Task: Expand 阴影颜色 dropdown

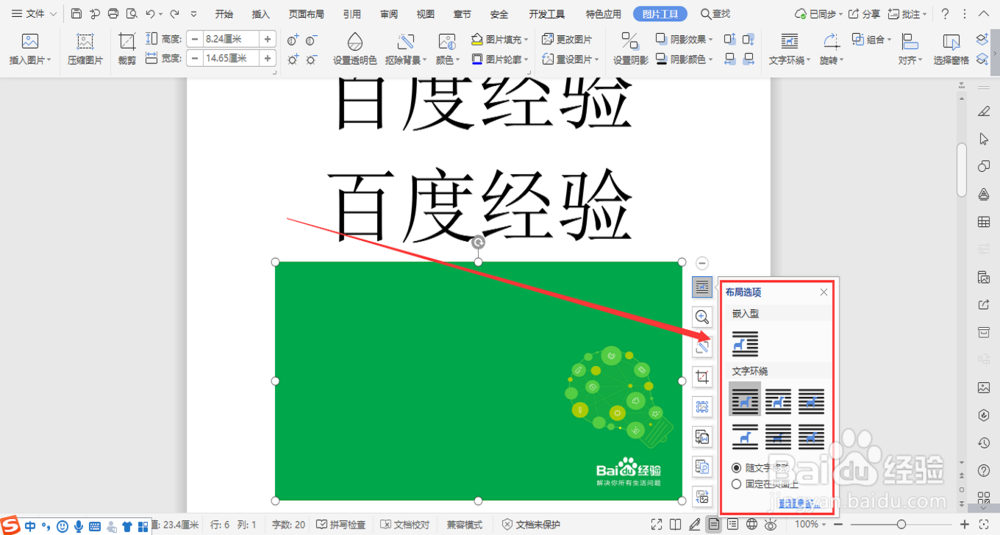Action: click(x=684, y=59)
